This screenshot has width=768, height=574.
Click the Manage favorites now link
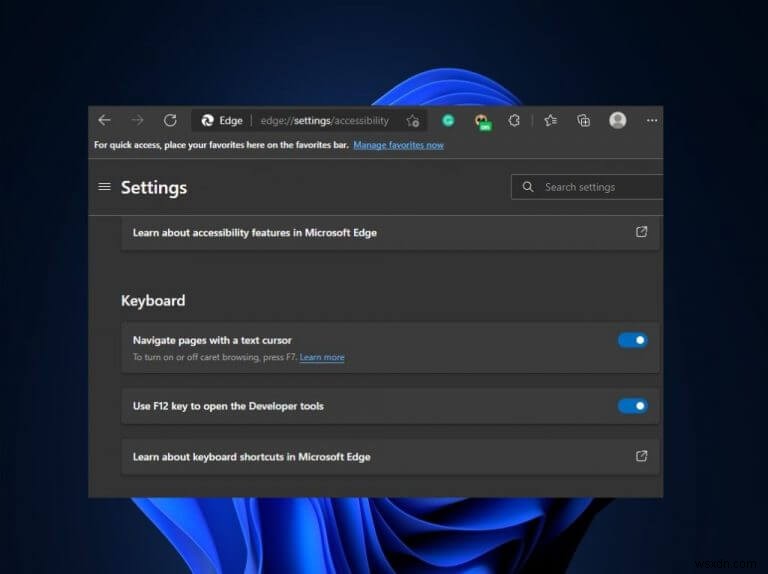pos(398,145)
